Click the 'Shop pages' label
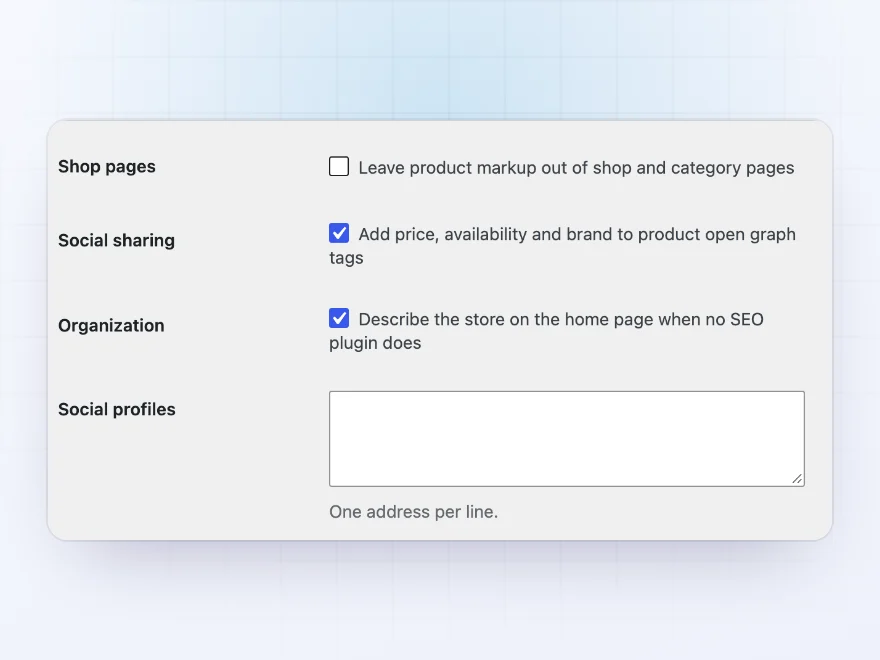This screenshot has width=880, height=660. [x=107, y=167]
